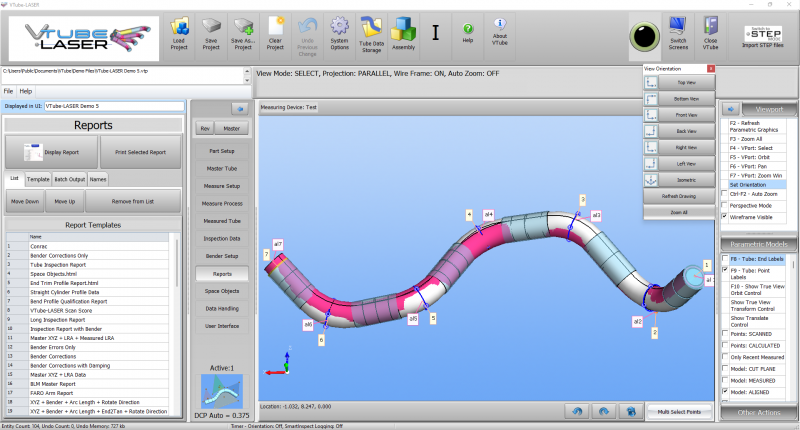Screen dimensions: 800x430
Task: Click Remove from List button
Action: coord(133,201)
